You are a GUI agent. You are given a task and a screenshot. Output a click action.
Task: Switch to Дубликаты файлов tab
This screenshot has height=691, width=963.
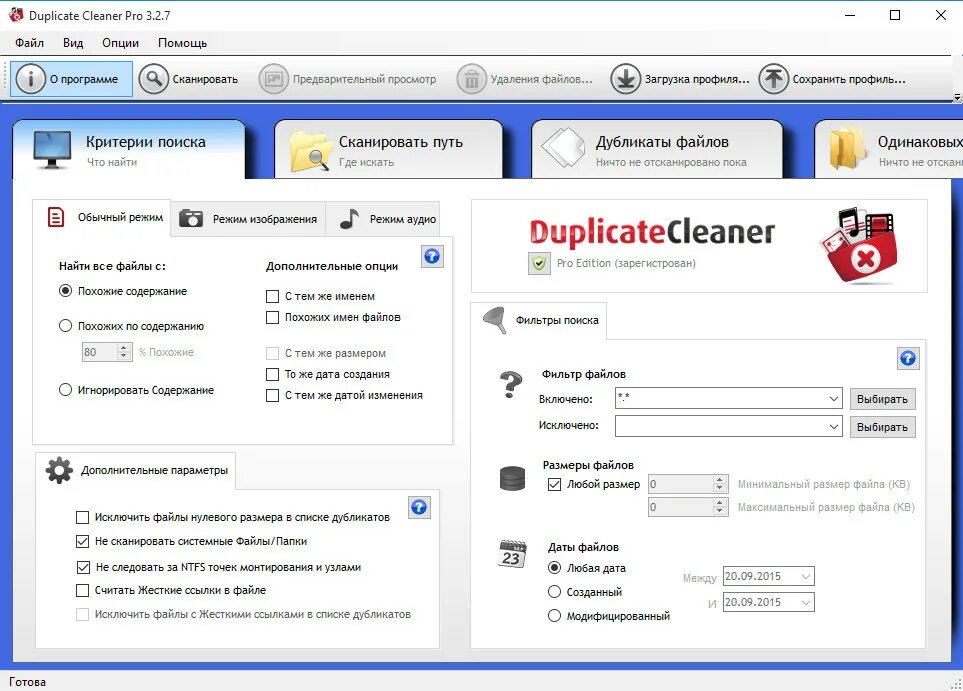pos(657,149)
